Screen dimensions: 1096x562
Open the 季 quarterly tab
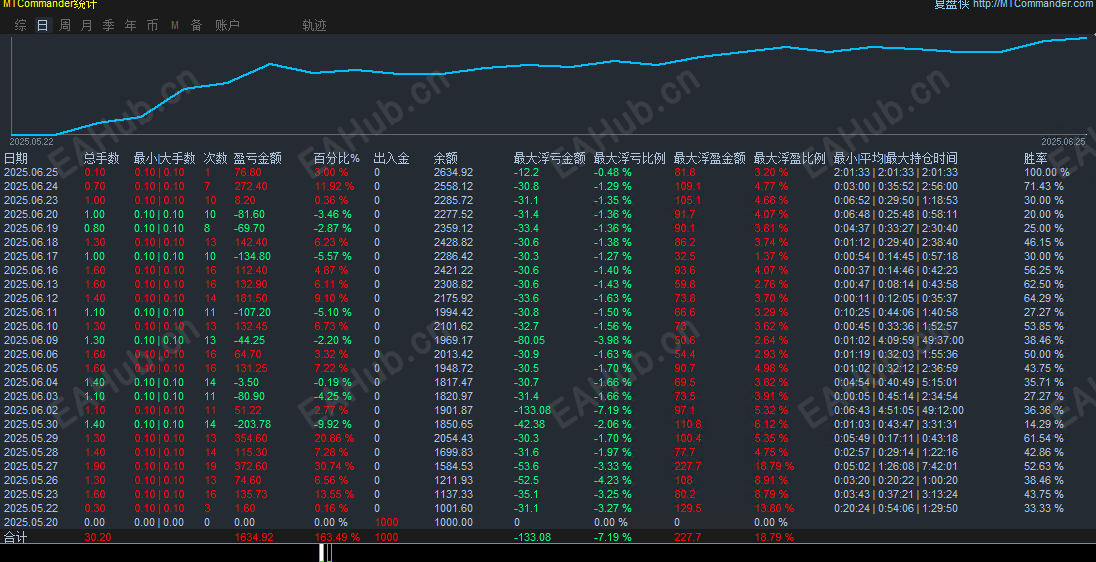pyautogui.click(x=108, y=25)
